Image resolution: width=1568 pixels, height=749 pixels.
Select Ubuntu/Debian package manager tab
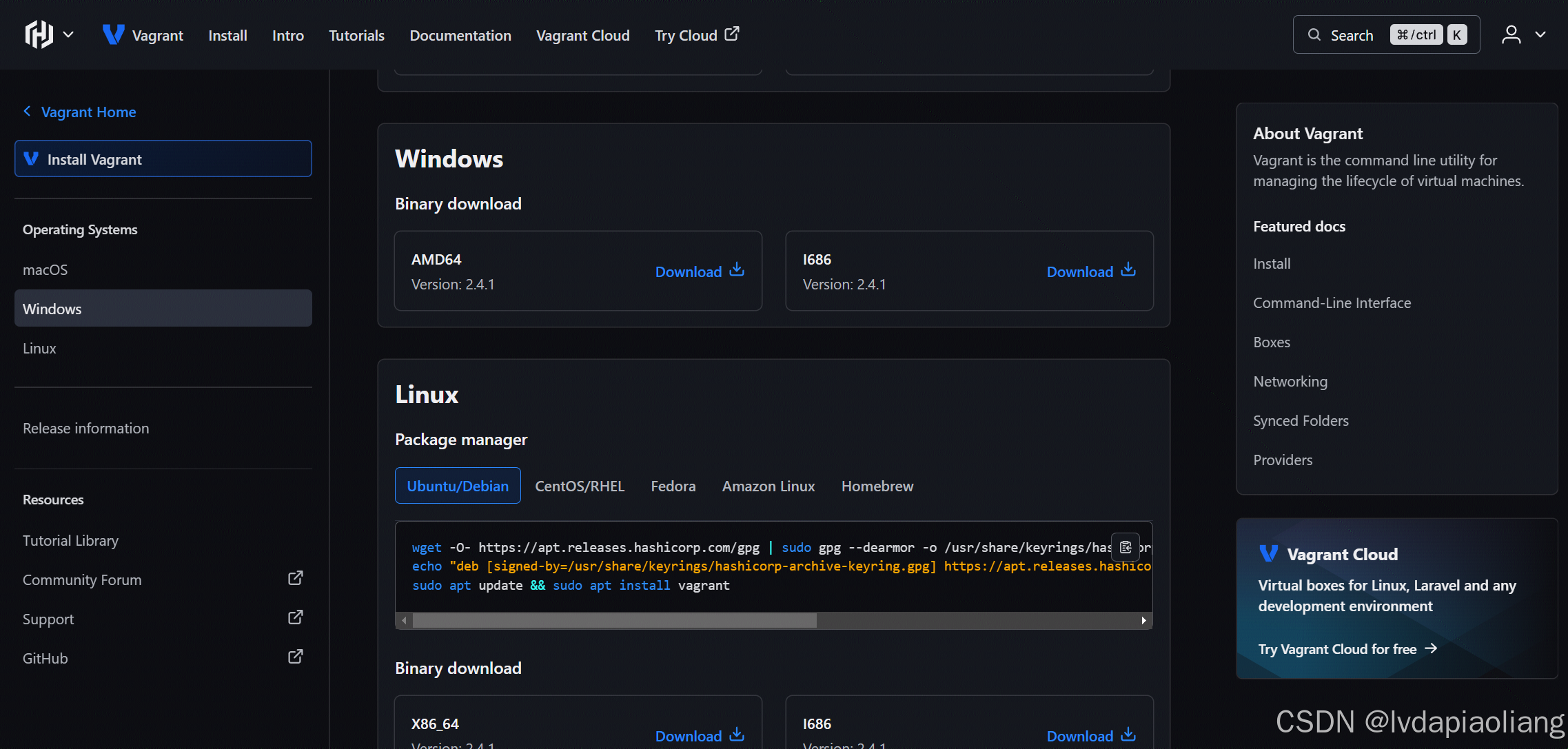point(458,486)
